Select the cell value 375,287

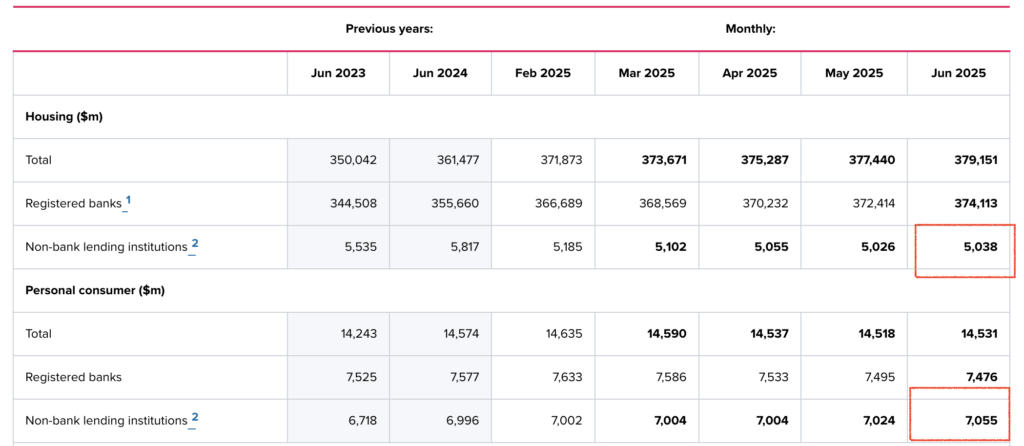point(766,159)
